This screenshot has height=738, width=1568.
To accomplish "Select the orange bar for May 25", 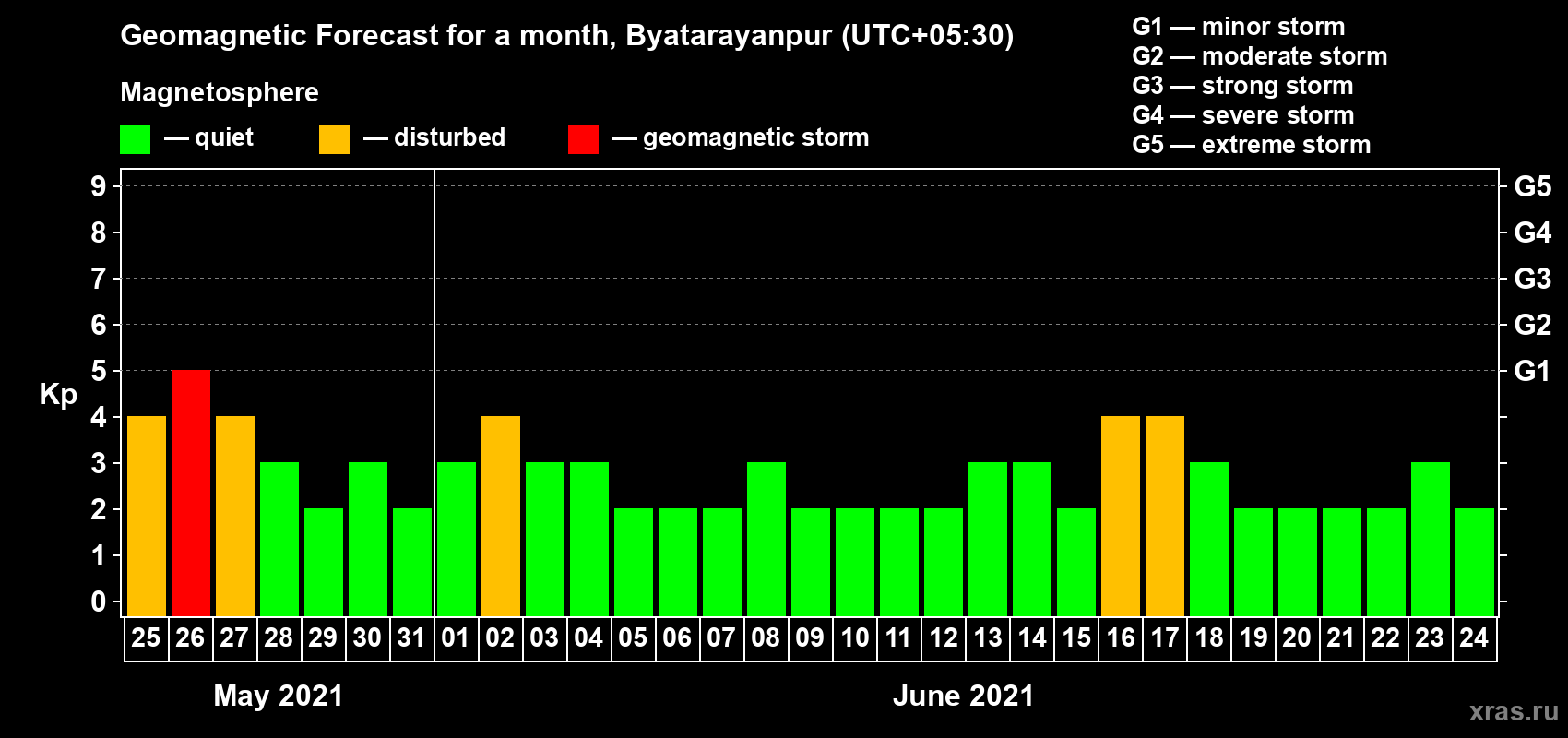I will pos(147,517).
